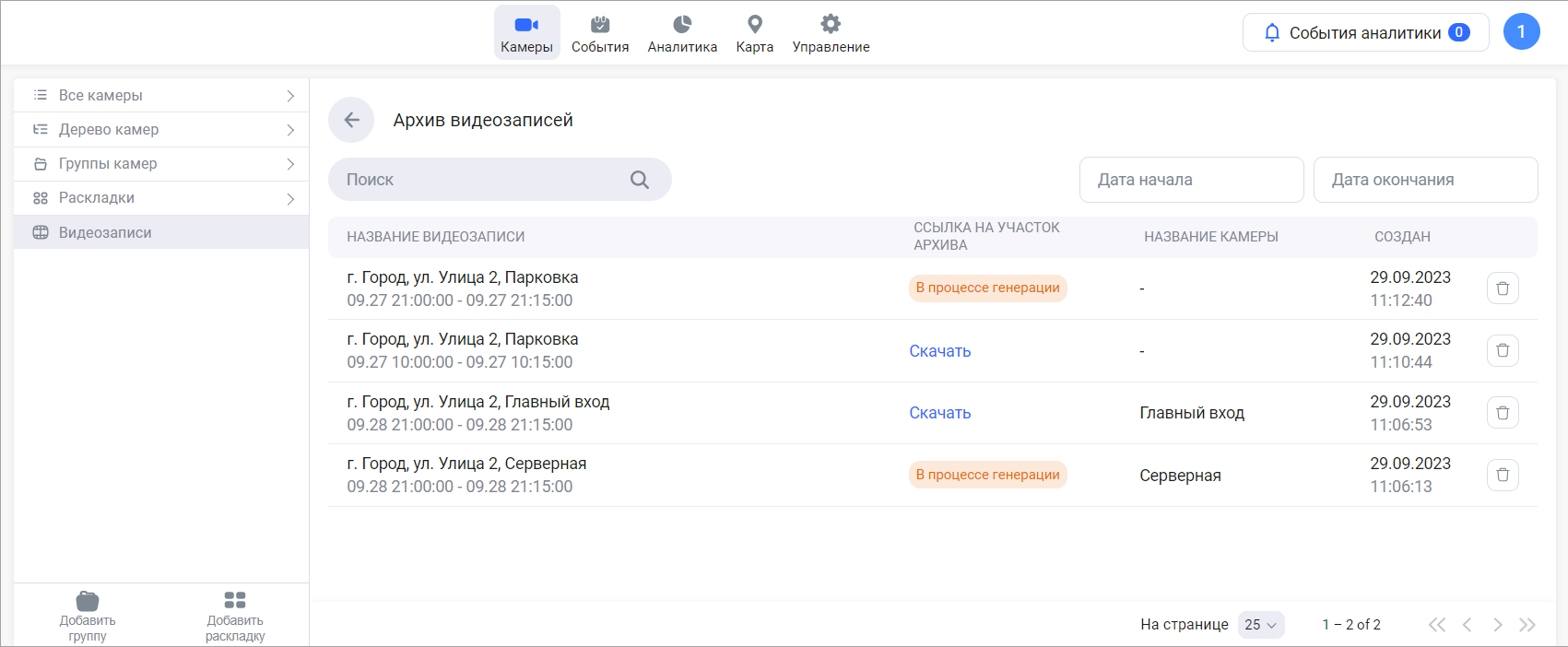Open the per-page count dropdown showing 25
1568x647 pixels.
(1260, 625)
